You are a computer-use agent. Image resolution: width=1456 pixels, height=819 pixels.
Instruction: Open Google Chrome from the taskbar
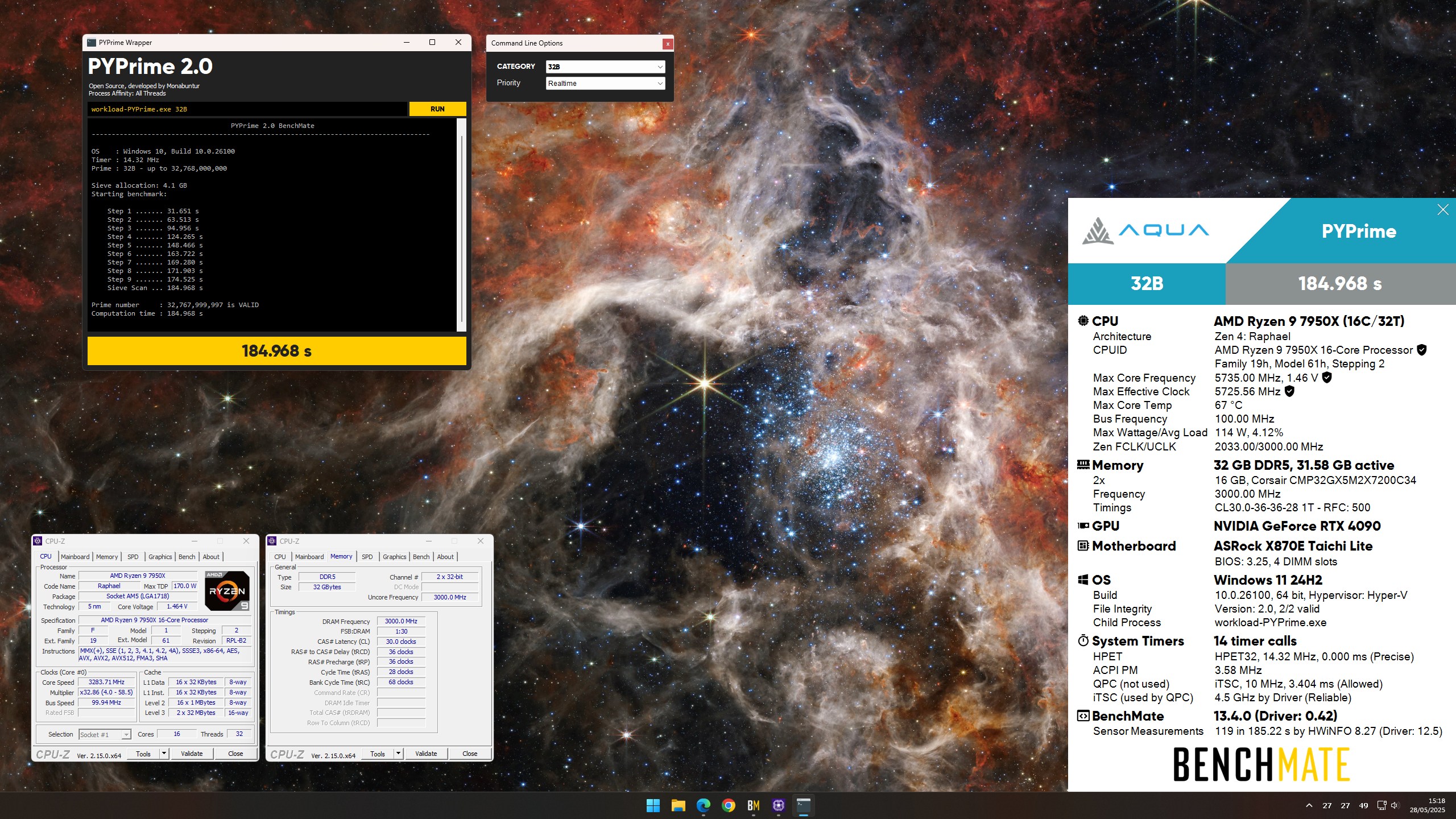coord(729,805)
